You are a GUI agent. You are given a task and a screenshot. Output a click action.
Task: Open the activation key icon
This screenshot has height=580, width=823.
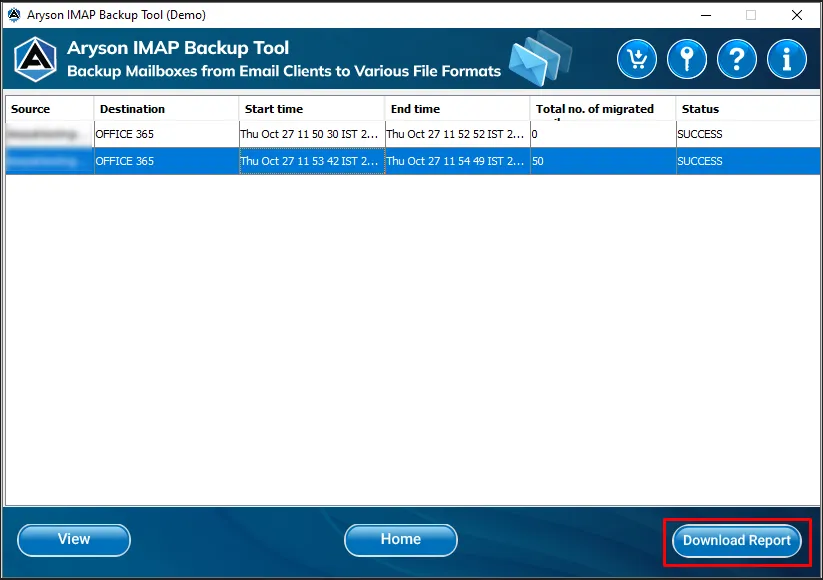pyautogui.click(x=687, y=59)
